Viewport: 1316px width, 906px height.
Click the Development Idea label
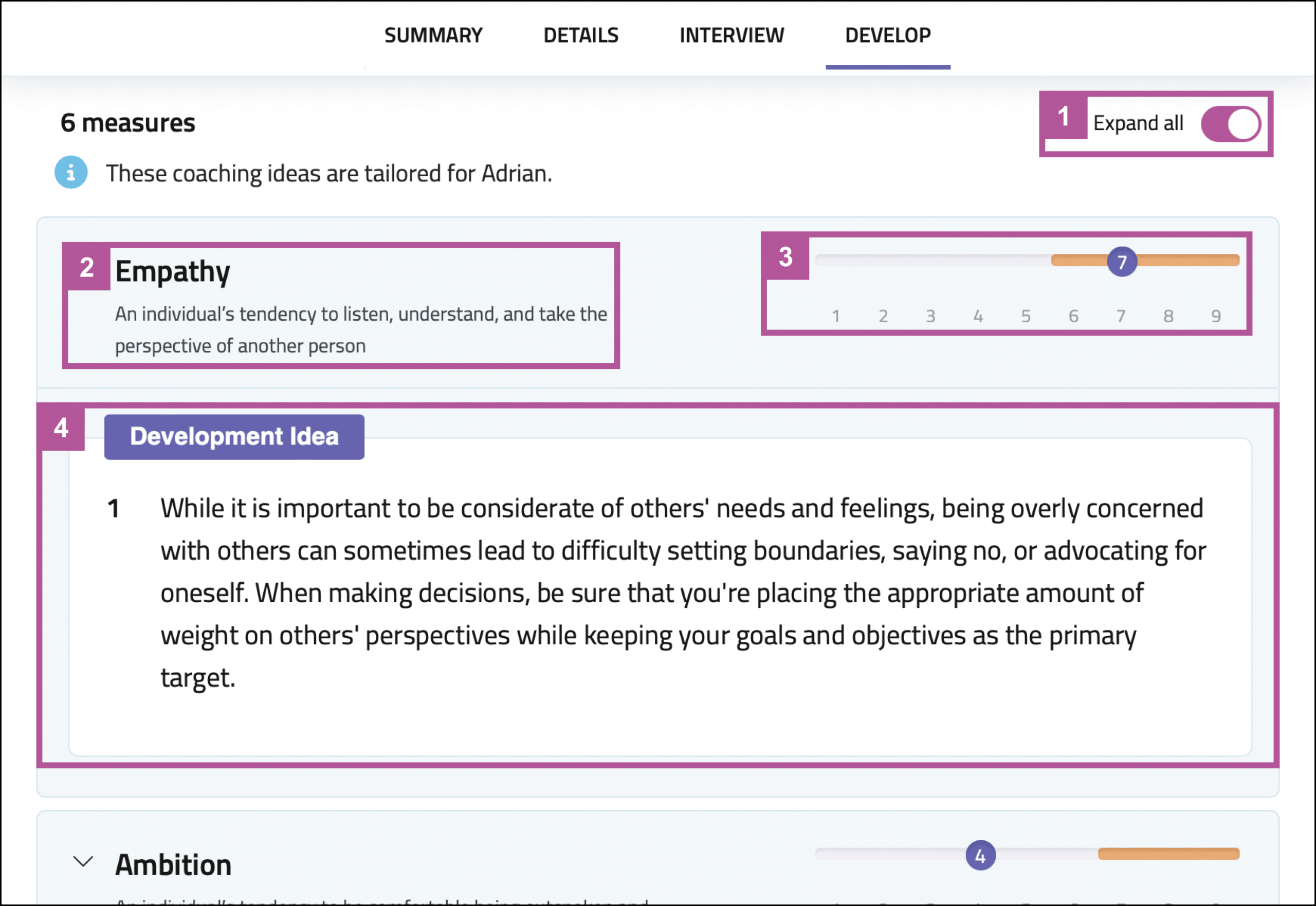click(234, 436)
